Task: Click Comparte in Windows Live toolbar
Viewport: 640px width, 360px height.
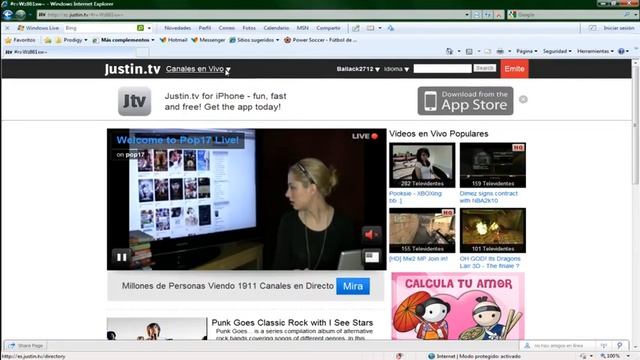Action: (x=328, y=28)
